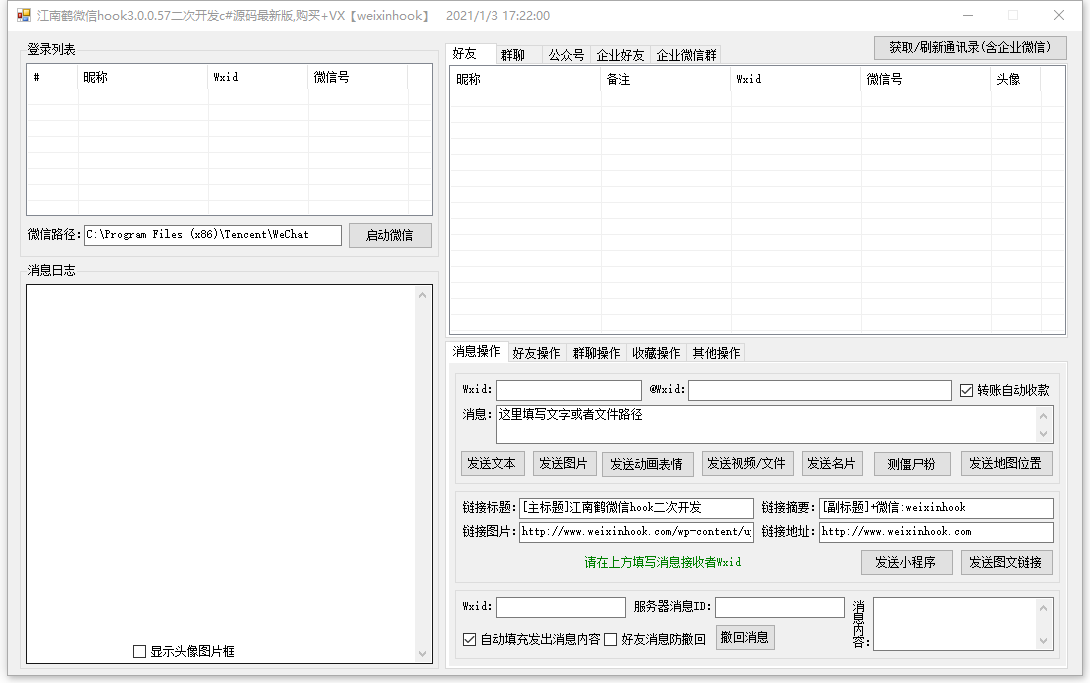Click the 启动微信 button

coord(390,236)
